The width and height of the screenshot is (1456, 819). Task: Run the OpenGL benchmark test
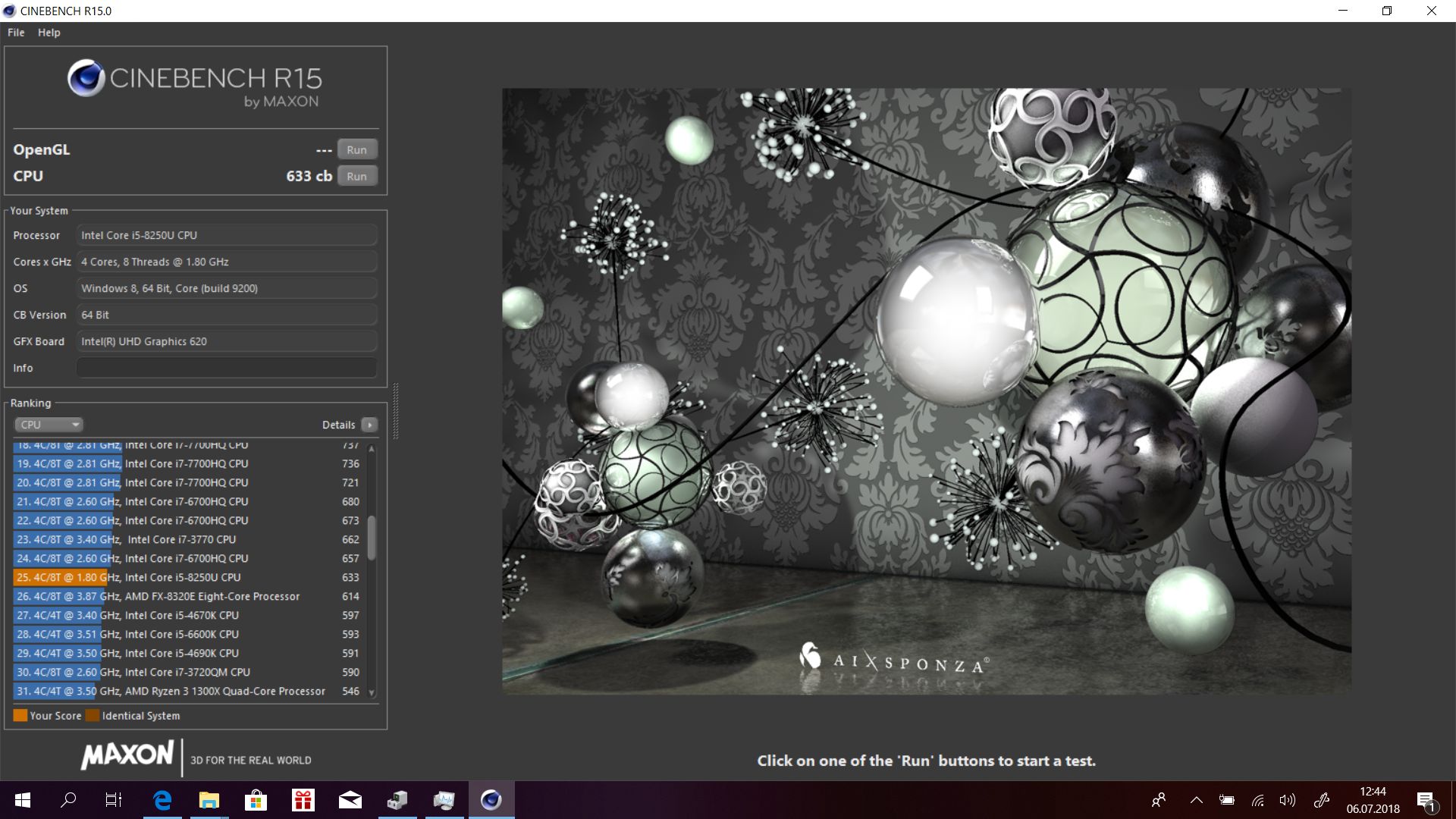tap(356, 149)
